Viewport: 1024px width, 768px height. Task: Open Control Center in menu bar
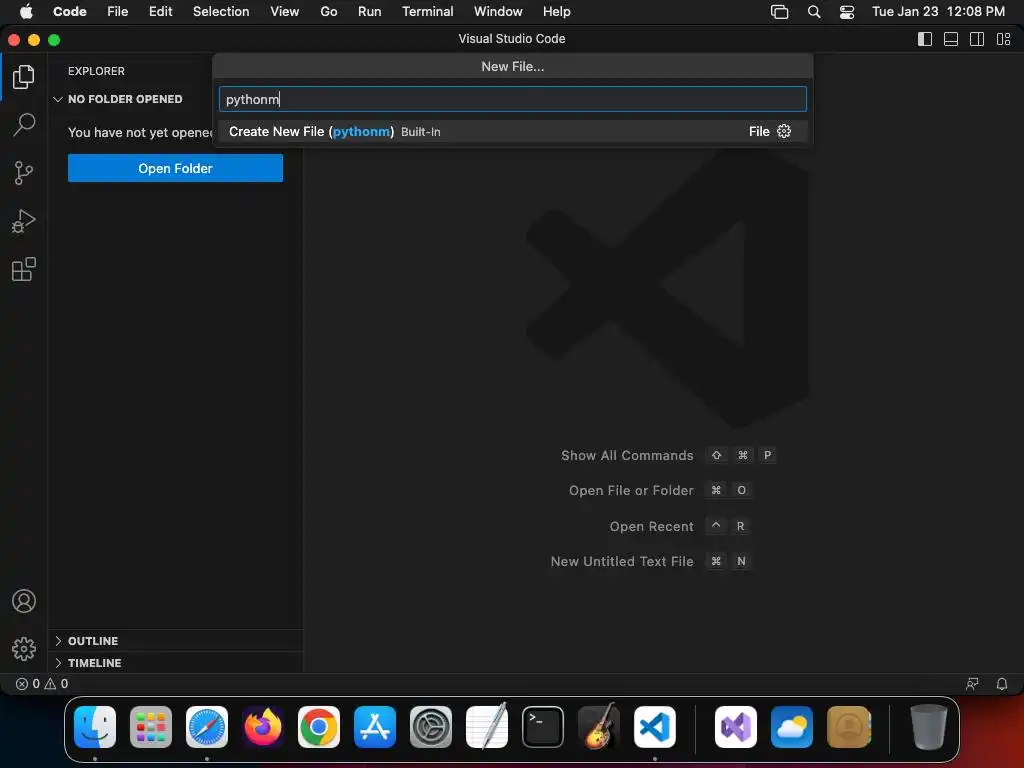847,12
